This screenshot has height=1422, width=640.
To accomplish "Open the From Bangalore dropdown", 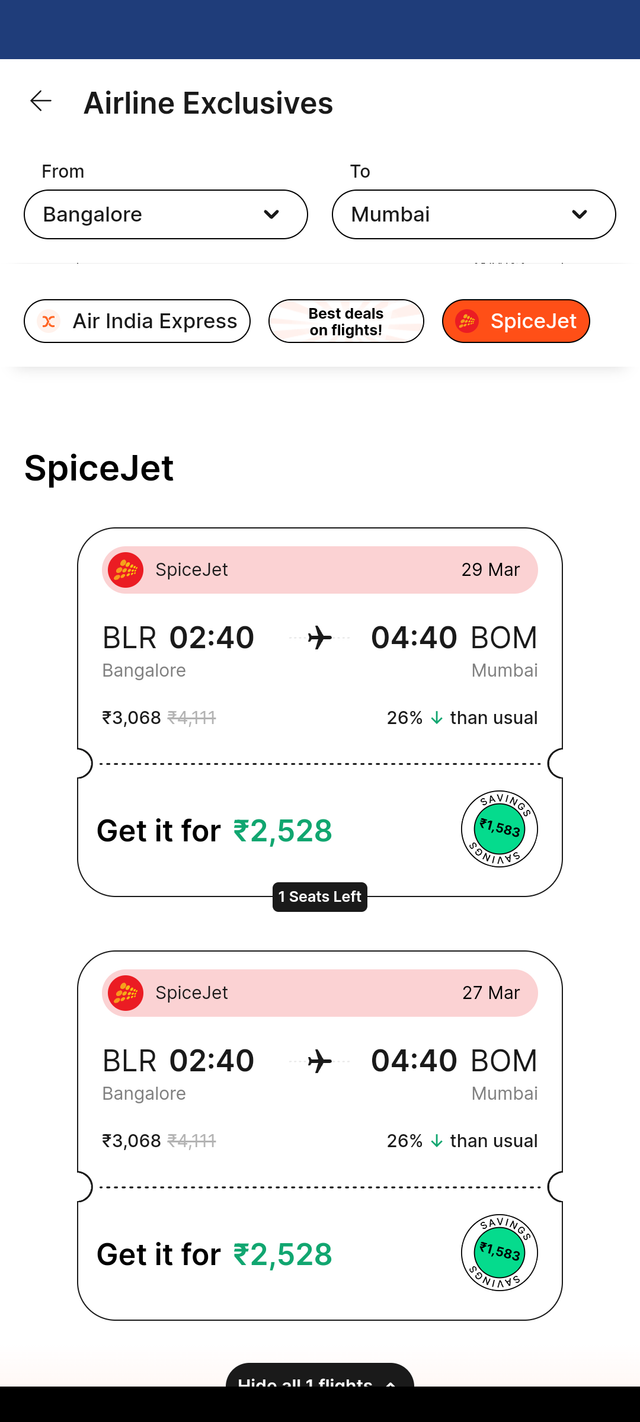I will (166, 214).
